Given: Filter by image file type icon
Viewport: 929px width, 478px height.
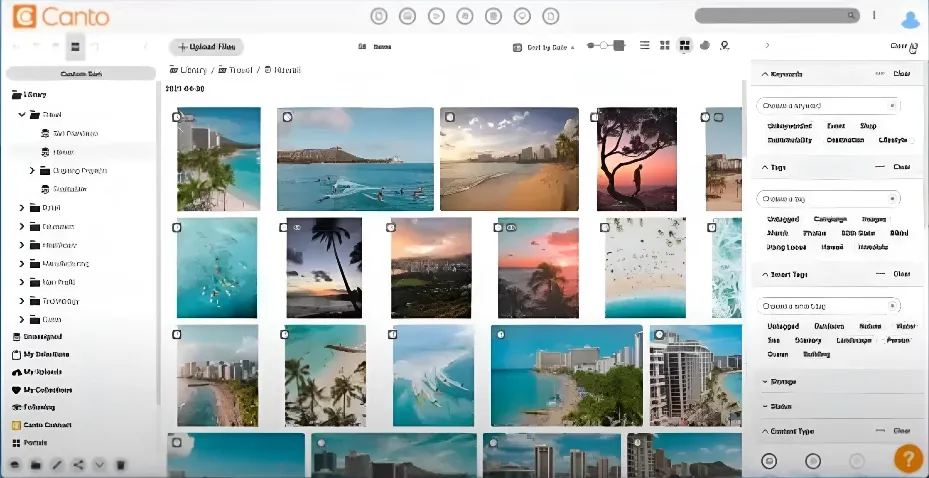Looking at the screenshot, I should (408, 16).
